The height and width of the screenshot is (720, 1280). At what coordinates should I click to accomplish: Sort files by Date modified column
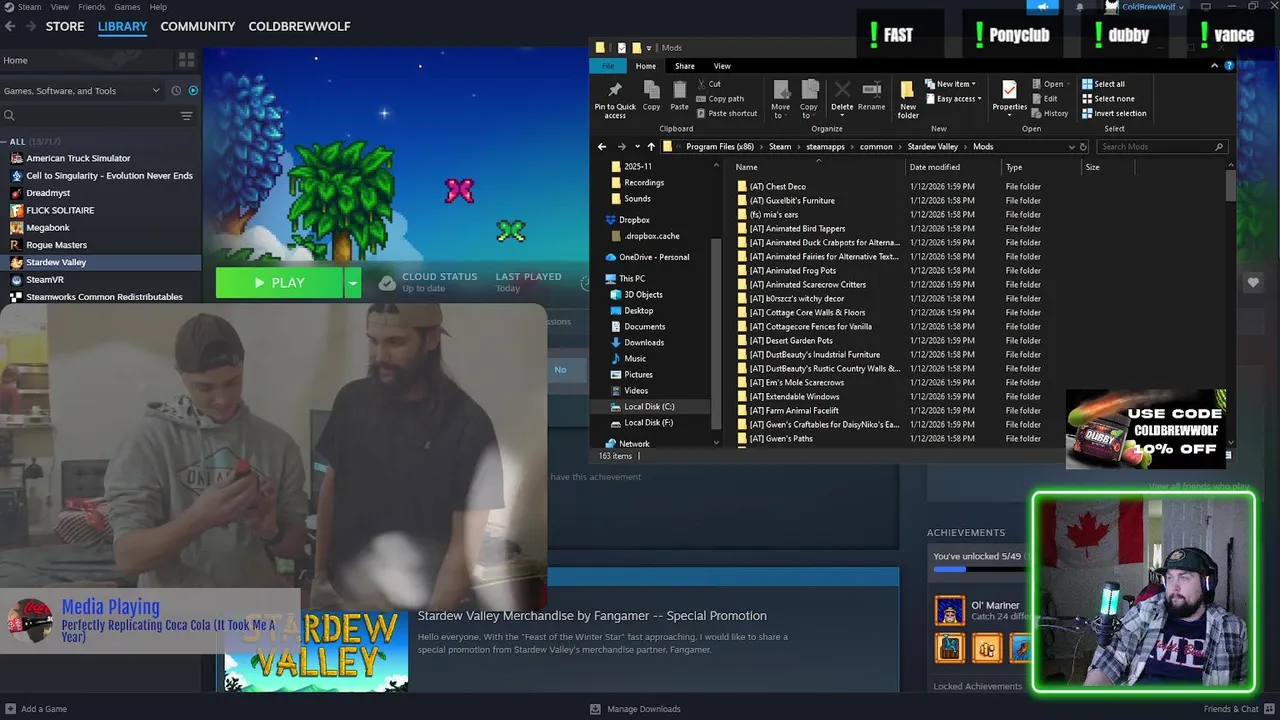(934, 167)
